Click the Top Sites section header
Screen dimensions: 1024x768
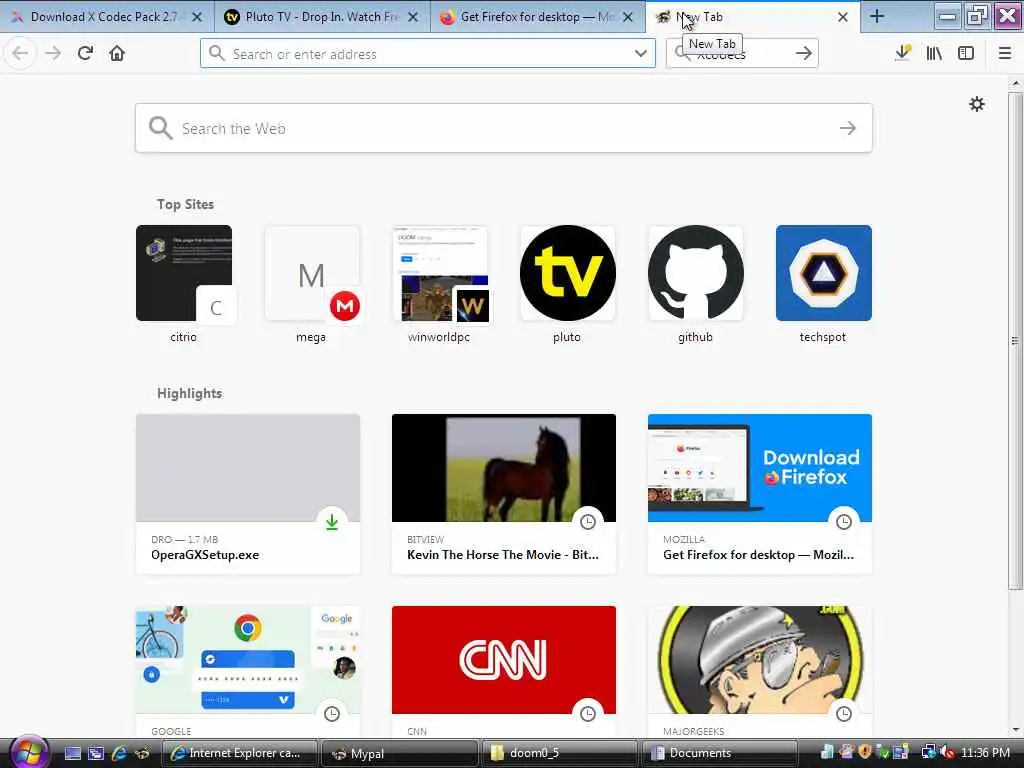point(185,204)
